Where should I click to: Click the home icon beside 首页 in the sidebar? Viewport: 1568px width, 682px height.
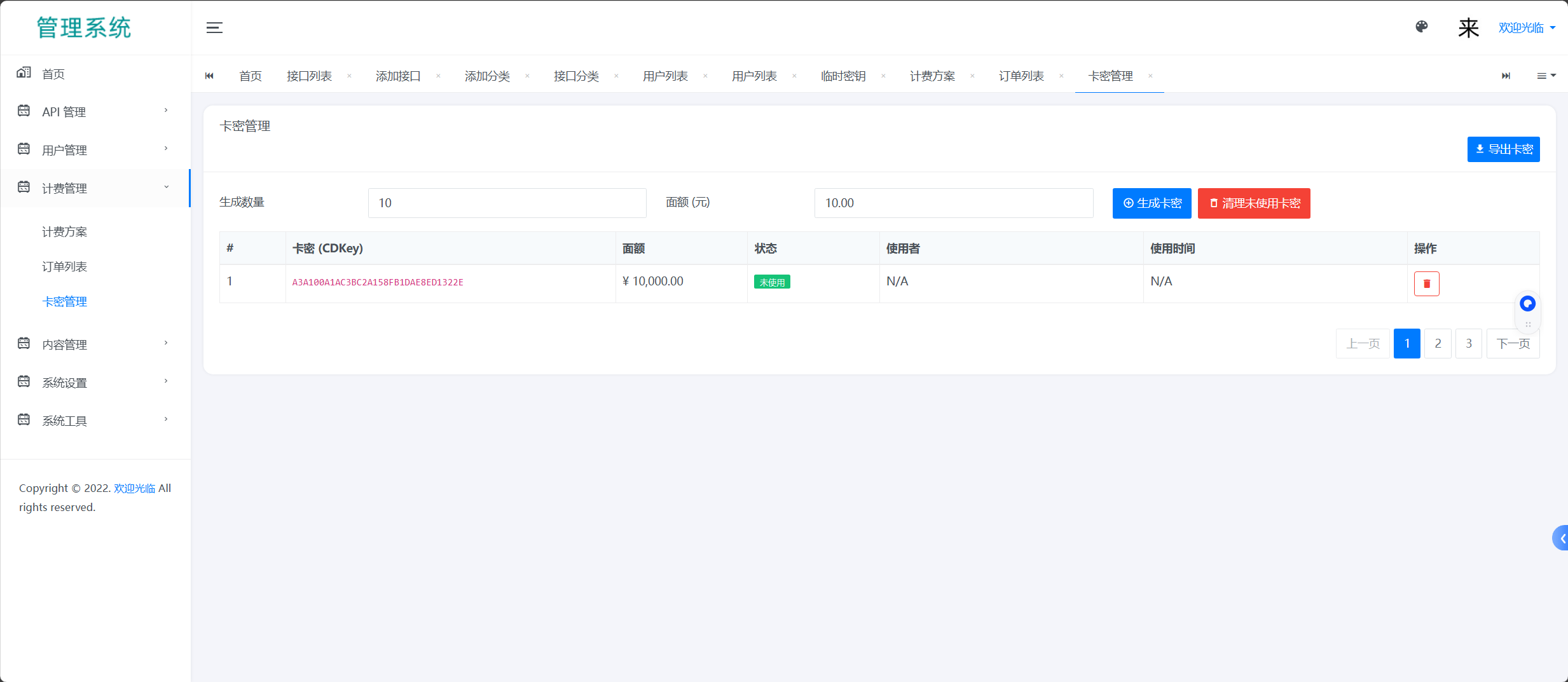point(24,73)
